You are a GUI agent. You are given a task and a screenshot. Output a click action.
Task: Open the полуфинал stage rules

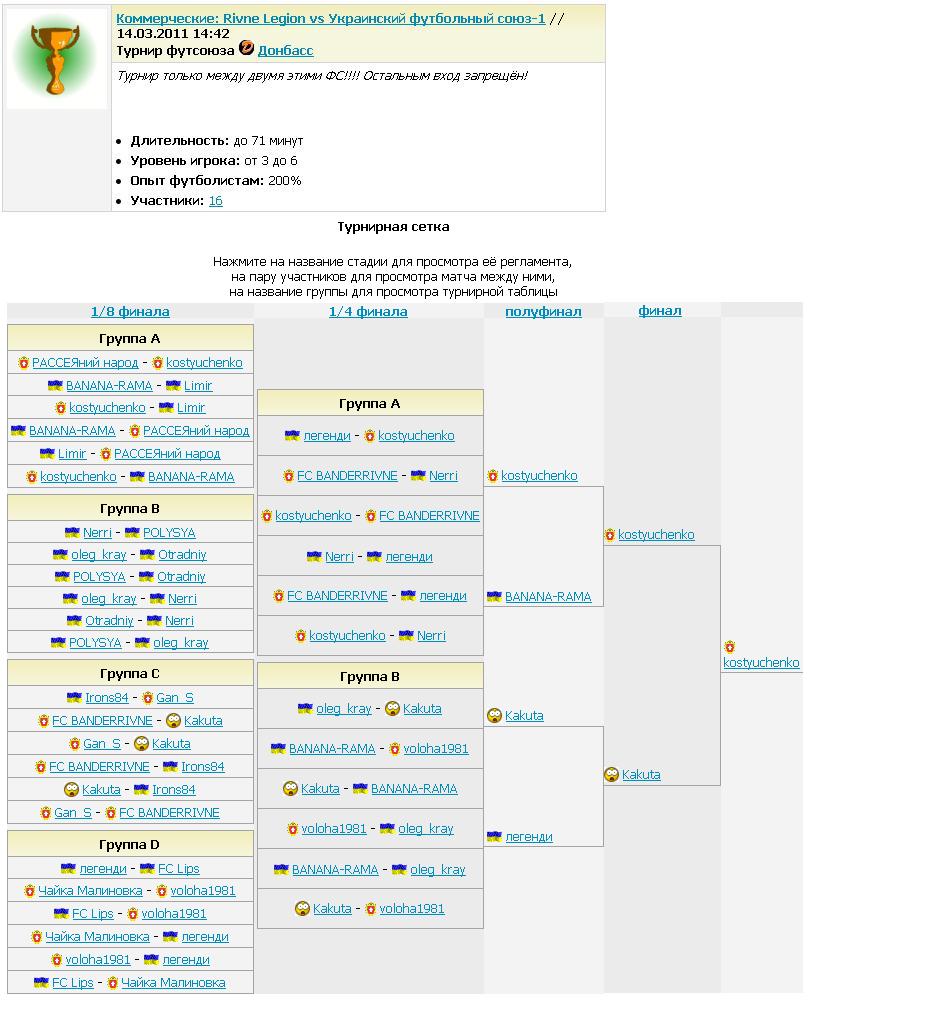point(543,312)
